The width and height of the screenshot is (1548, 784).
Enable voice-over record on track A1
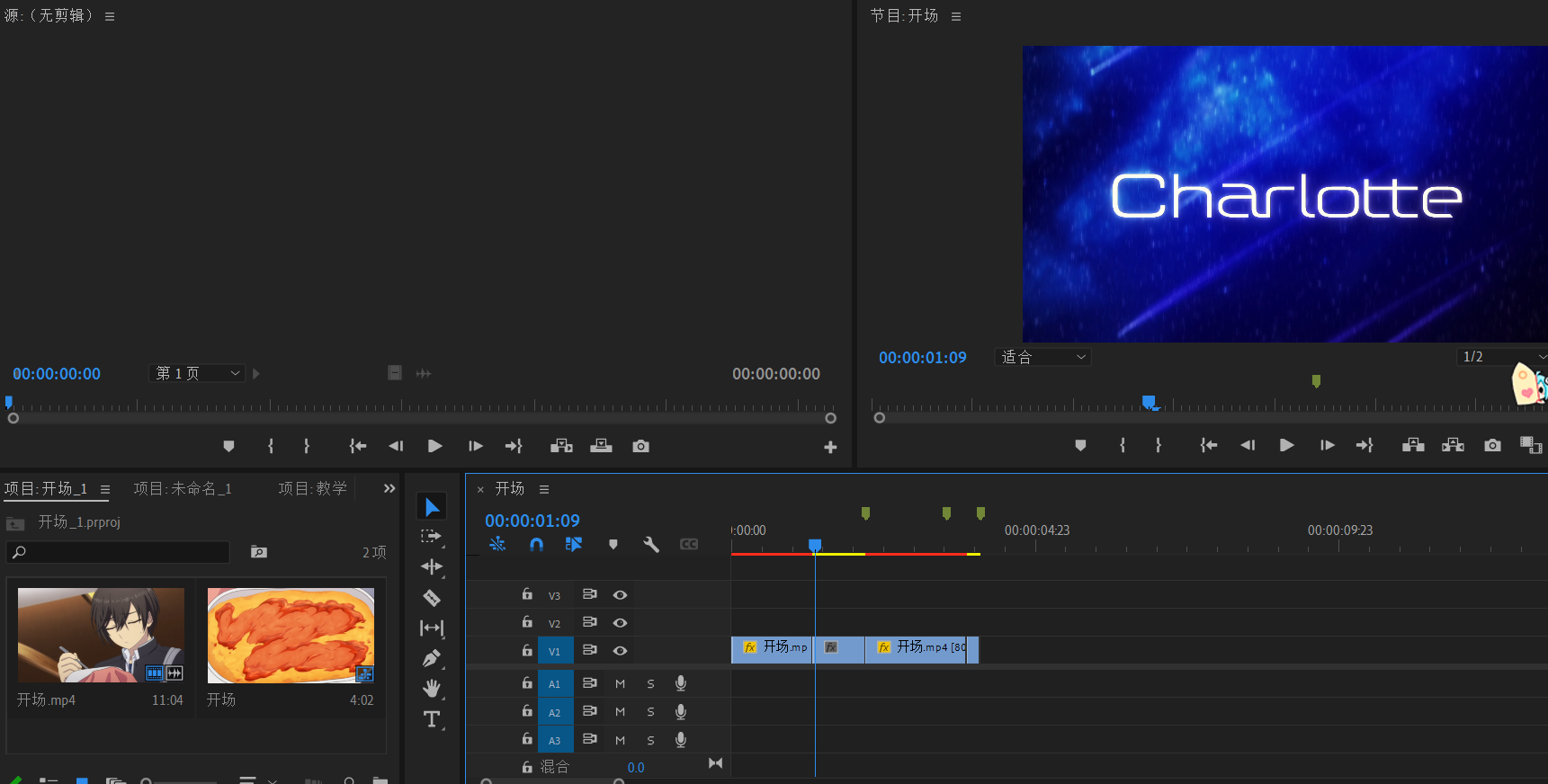[681, 683]
